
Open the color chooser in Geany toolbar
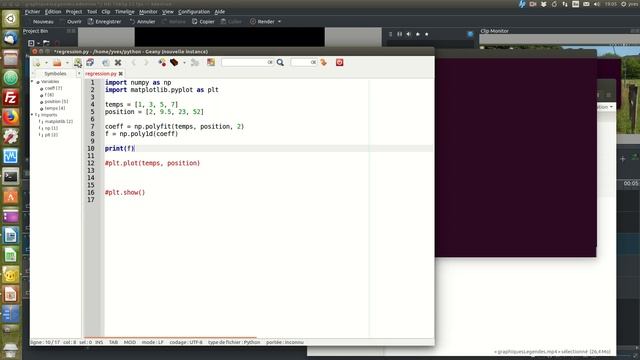pyautogui.click(x=211, y=62)
